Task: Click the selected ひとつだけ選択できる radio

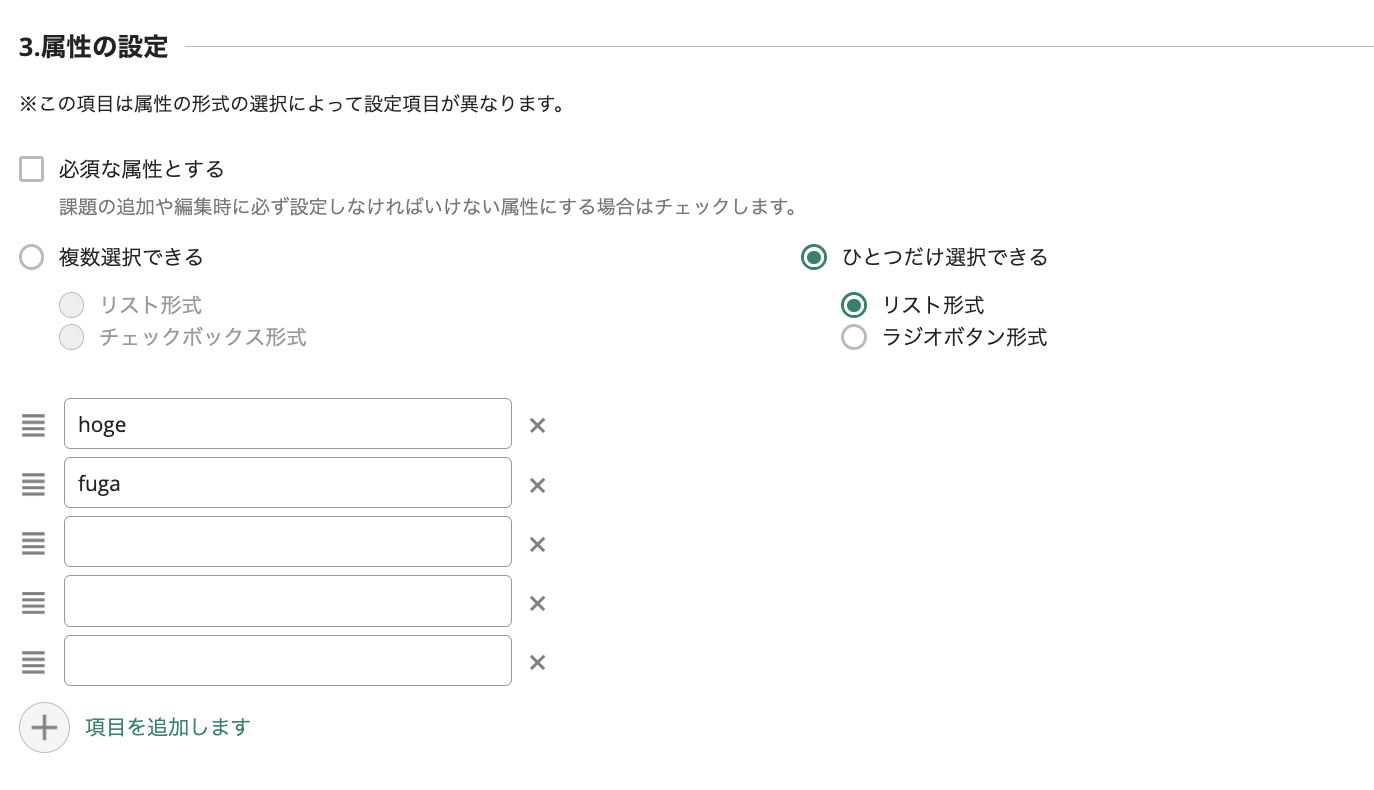Action: pyautogui.click(x=814, y=257)
